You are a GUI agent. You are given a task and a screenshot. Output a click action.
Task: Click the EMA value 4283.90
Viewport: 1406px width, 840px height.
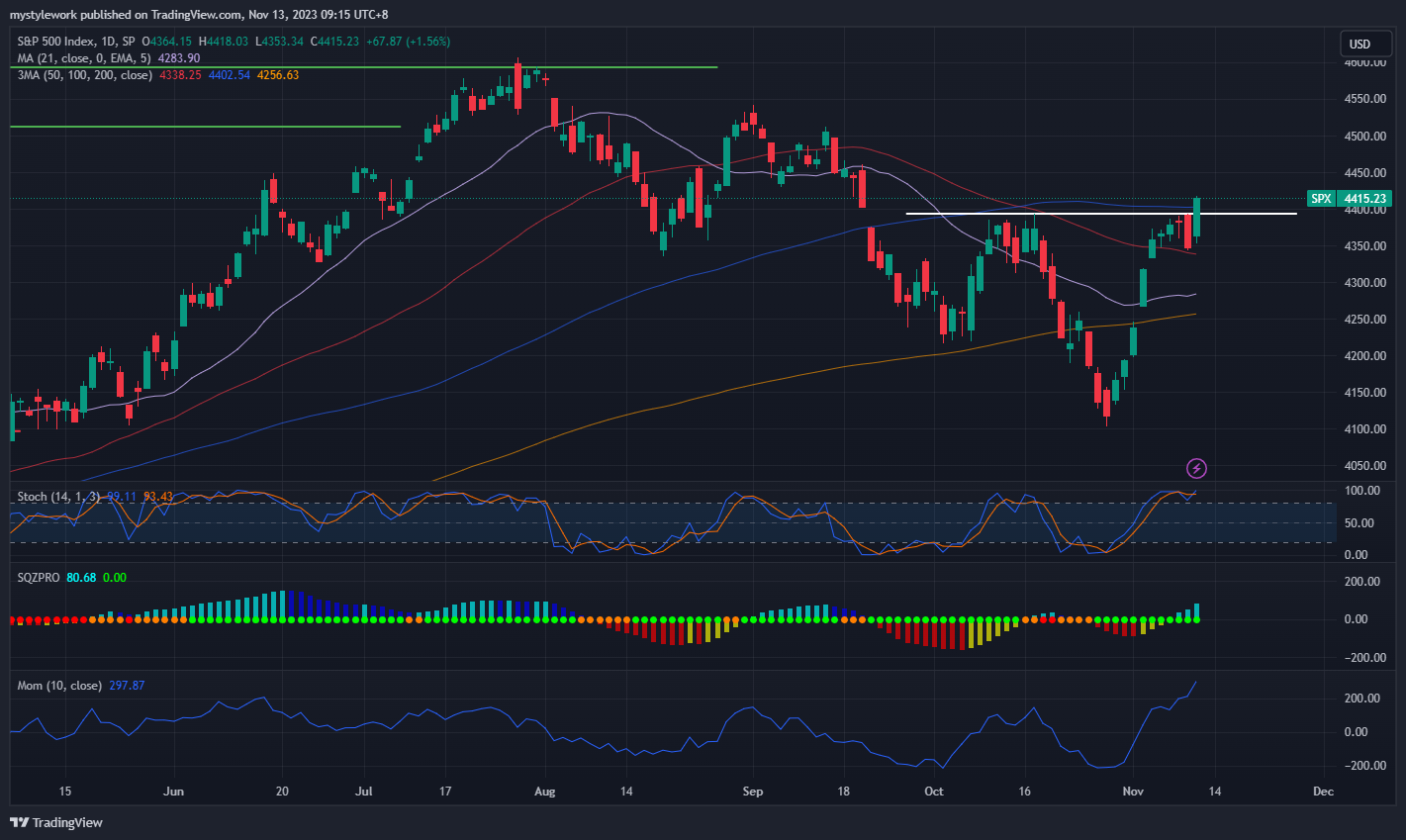pos(179,58)
